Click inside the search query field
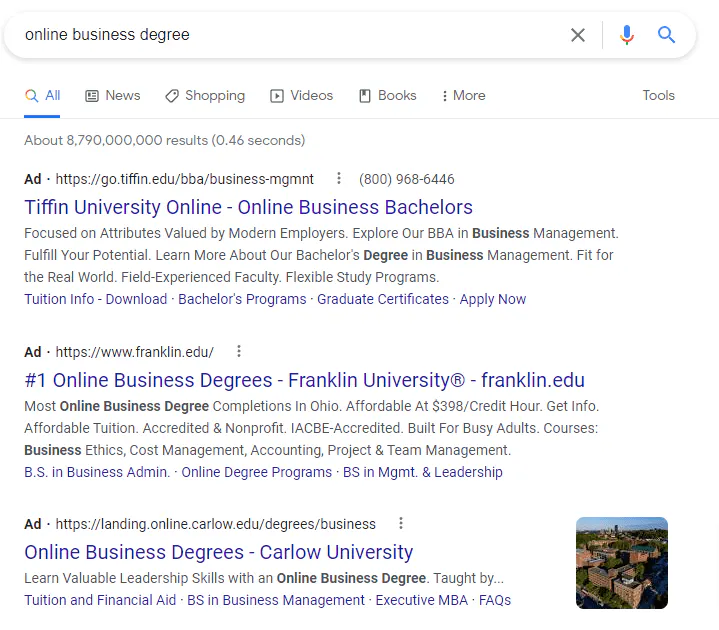 290,35
